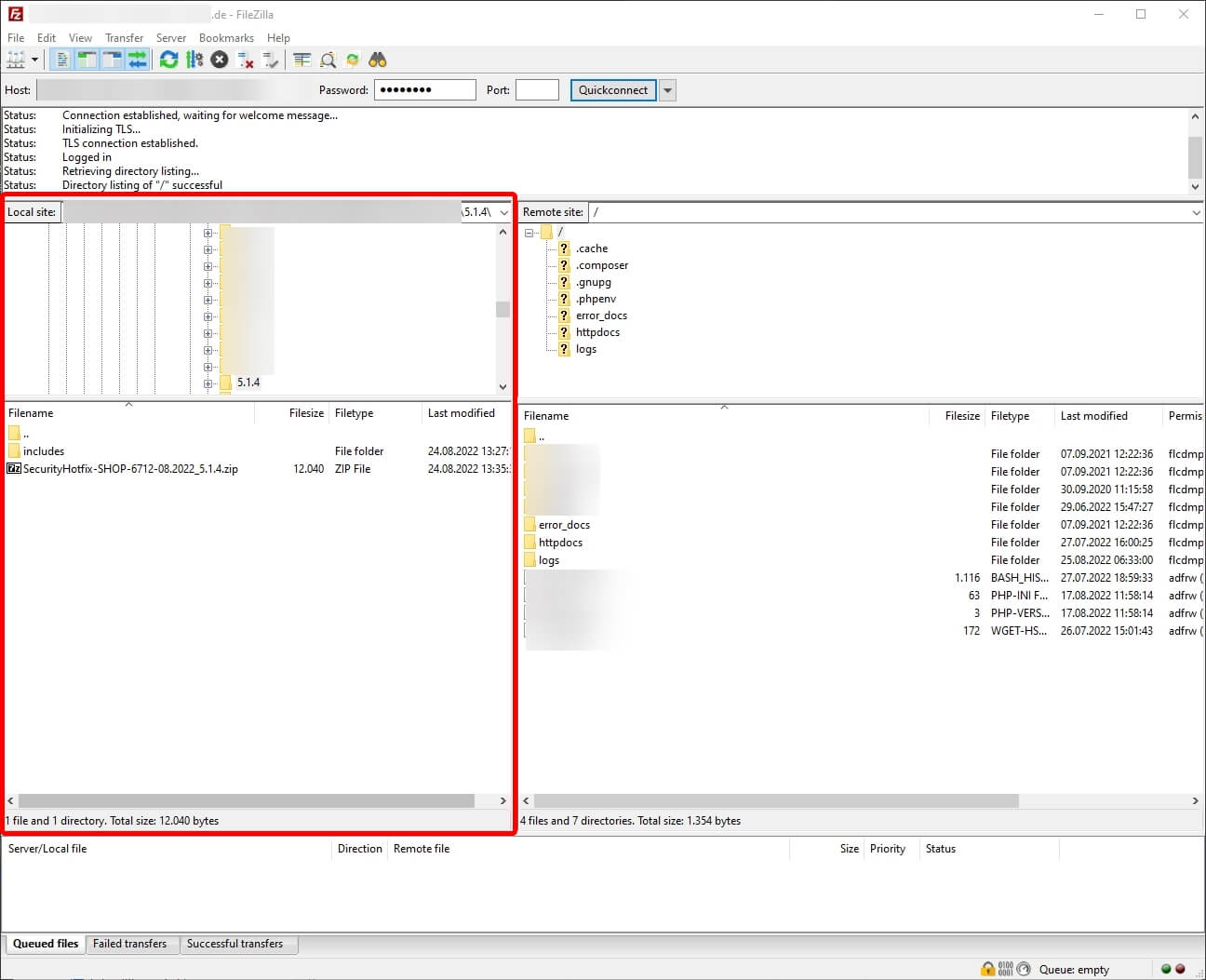The height and width of the screenshot is (980, 1206).
Task: Click the Port input field
Action: tap(537, 90)
